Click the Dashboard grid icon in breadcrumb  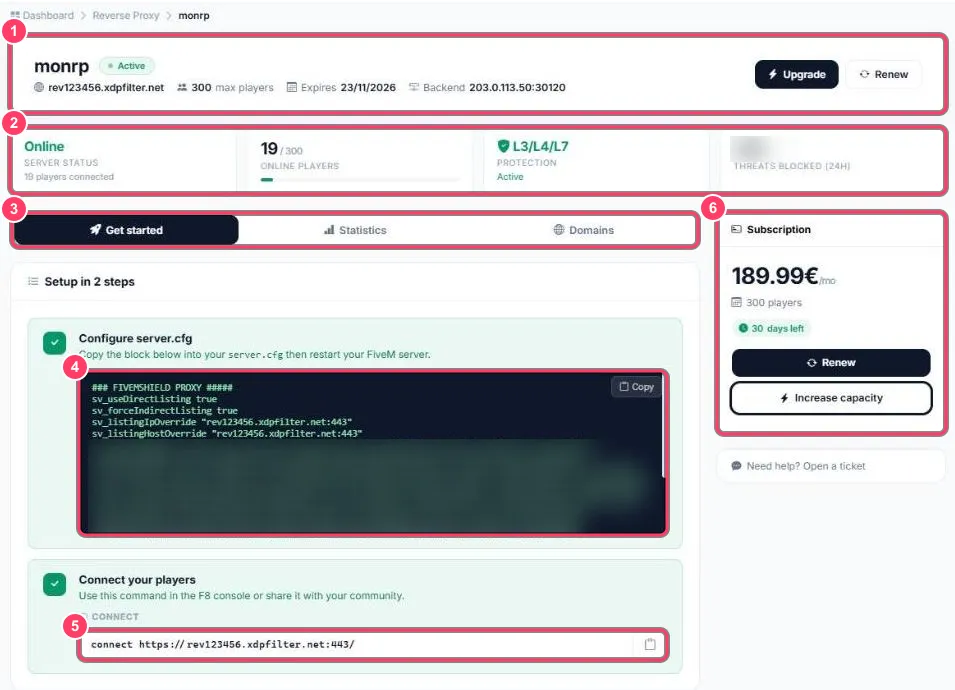(15, 15)
